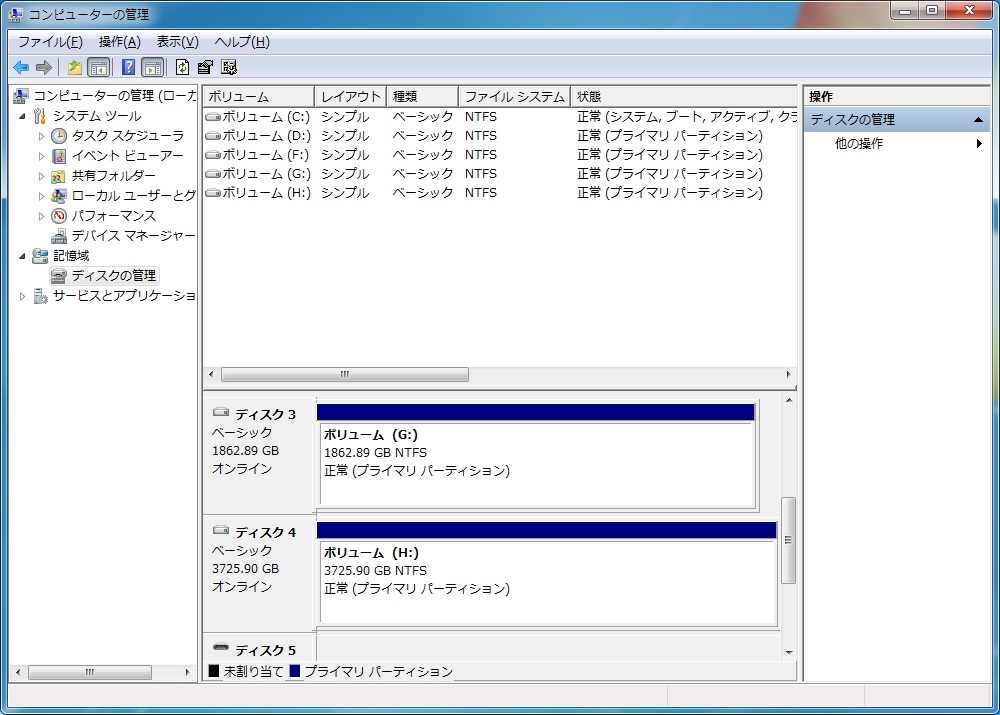1000x715 pixels.
Task: Click the 記憶域 storage icon
Action: pos(40,256)
